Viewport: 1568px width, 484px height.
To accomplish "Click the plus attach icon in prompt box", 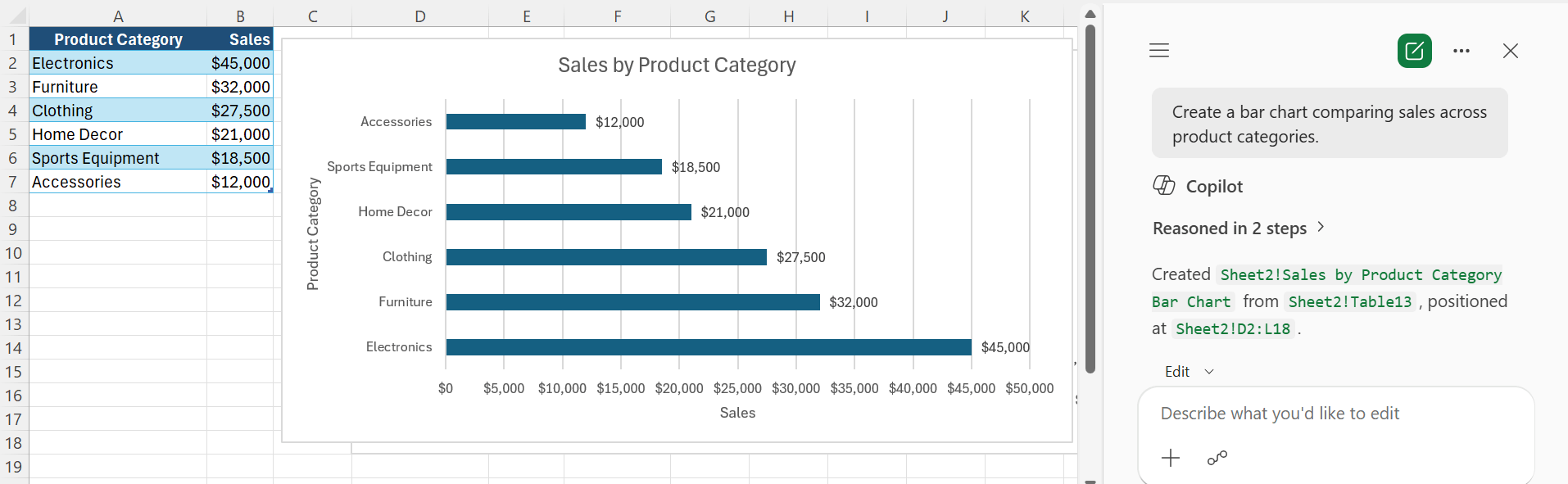I will 1171,458.
